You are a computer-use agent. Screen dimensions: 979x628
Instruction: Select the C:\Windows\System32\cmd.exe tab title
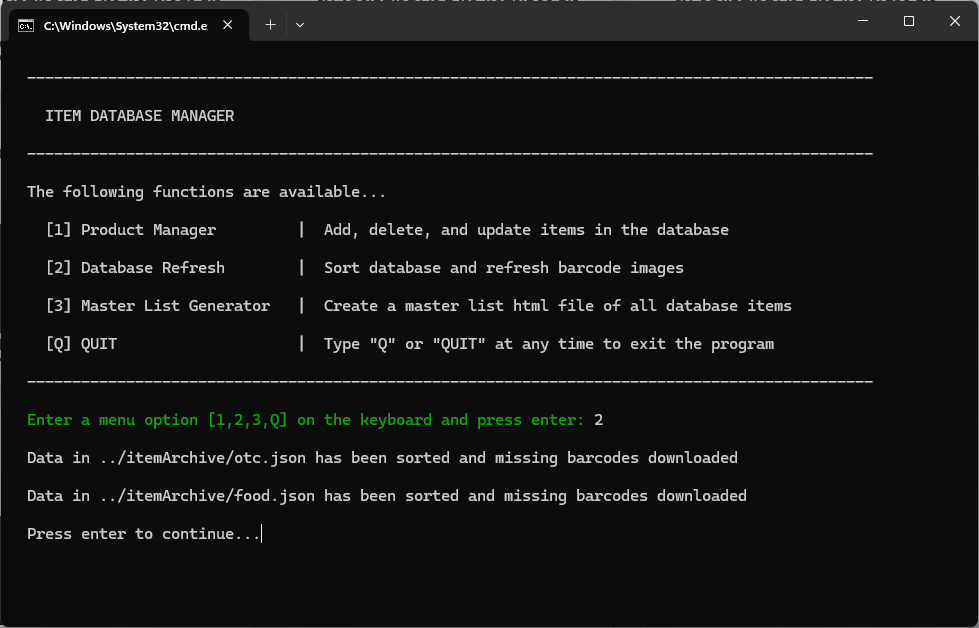click(125, 25)
